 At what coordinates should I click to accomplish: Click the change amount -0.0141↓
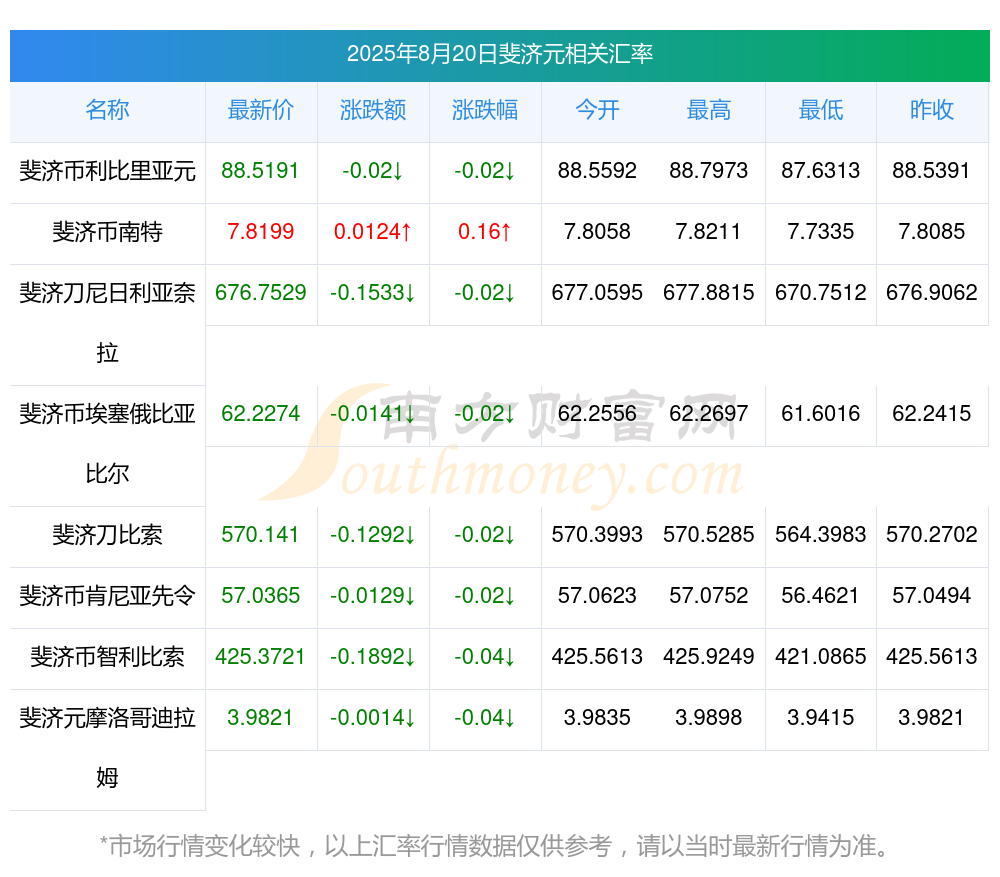tap(373, 413)
